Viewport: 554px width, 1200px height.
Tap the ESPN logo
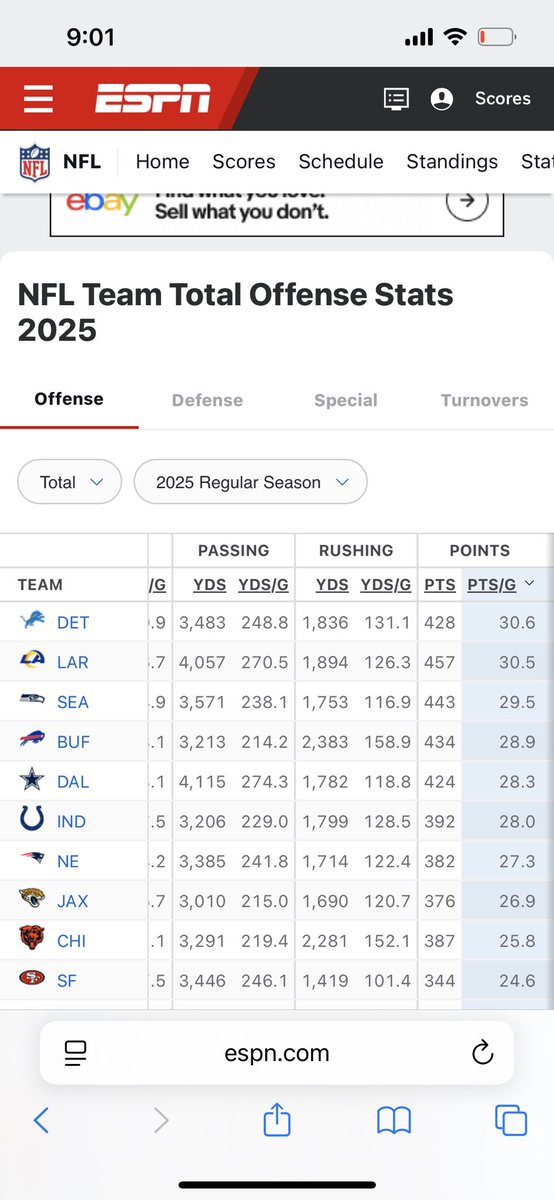point(153,98)
